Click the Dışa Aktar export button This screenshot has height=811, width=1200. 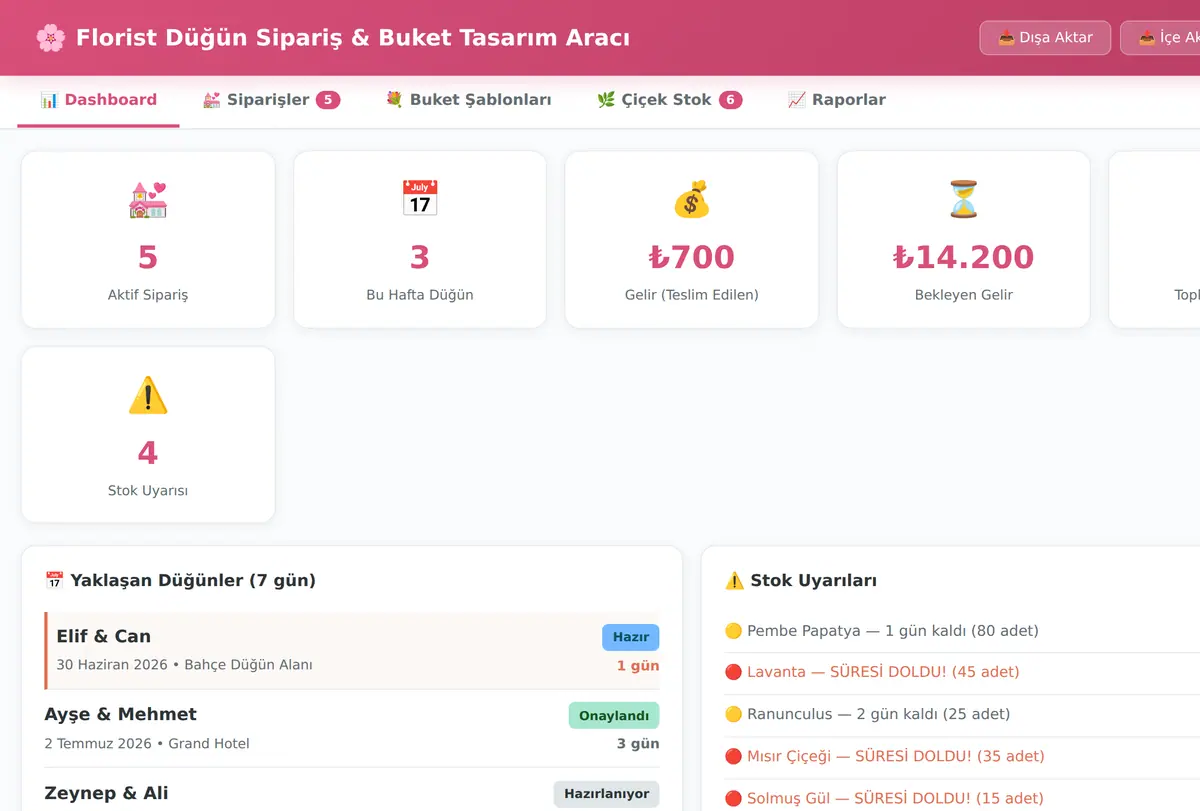click(x=1045, y=38)
